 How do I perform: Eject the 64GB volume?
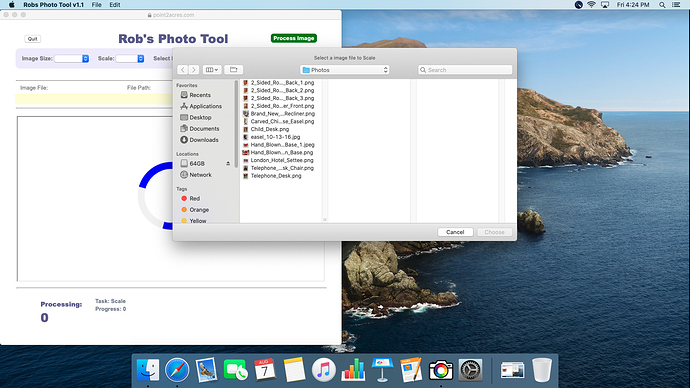(228, 164)
